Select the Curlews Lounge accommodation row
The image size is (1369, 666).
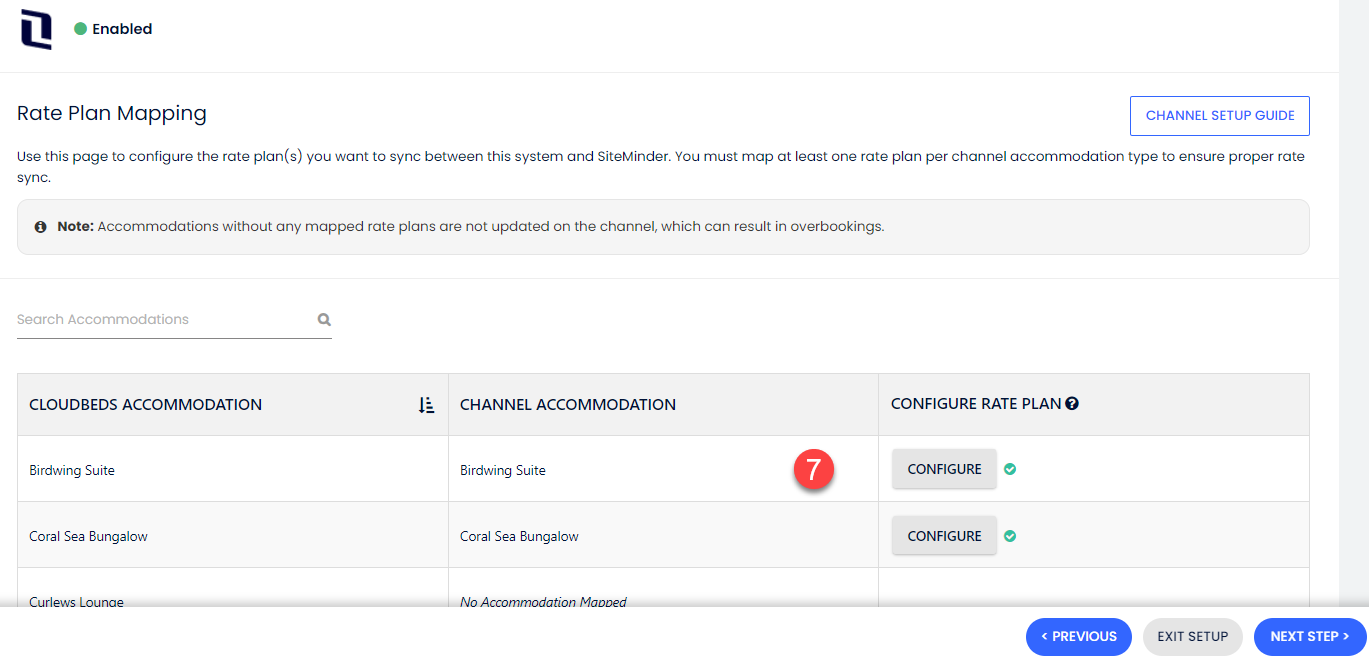[75, 602]
